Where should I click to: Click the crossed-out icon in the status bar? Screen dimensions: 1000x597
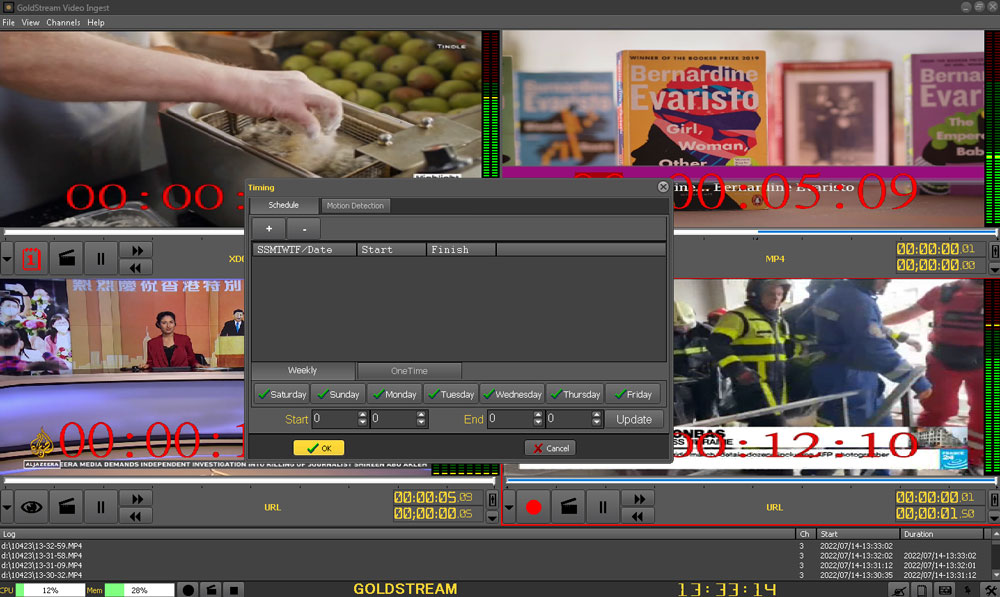click(899, 591)
